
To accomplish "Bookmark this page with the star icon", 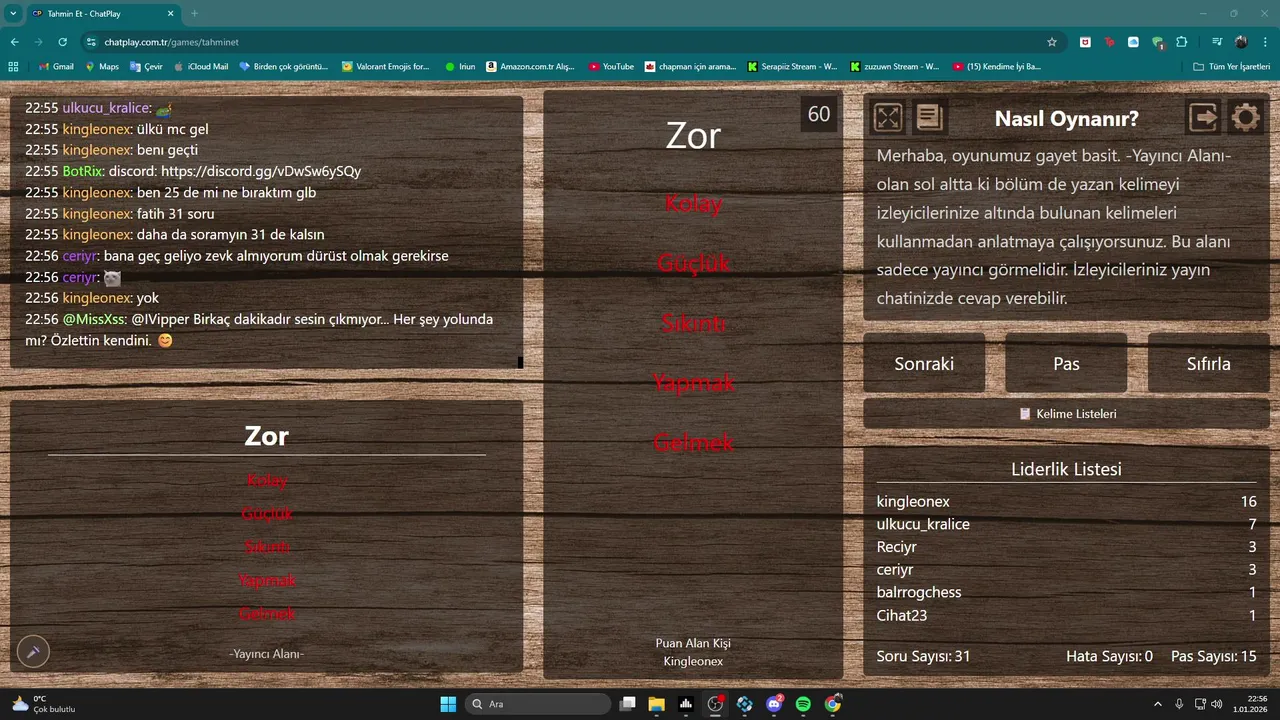I will [1052, 42].
